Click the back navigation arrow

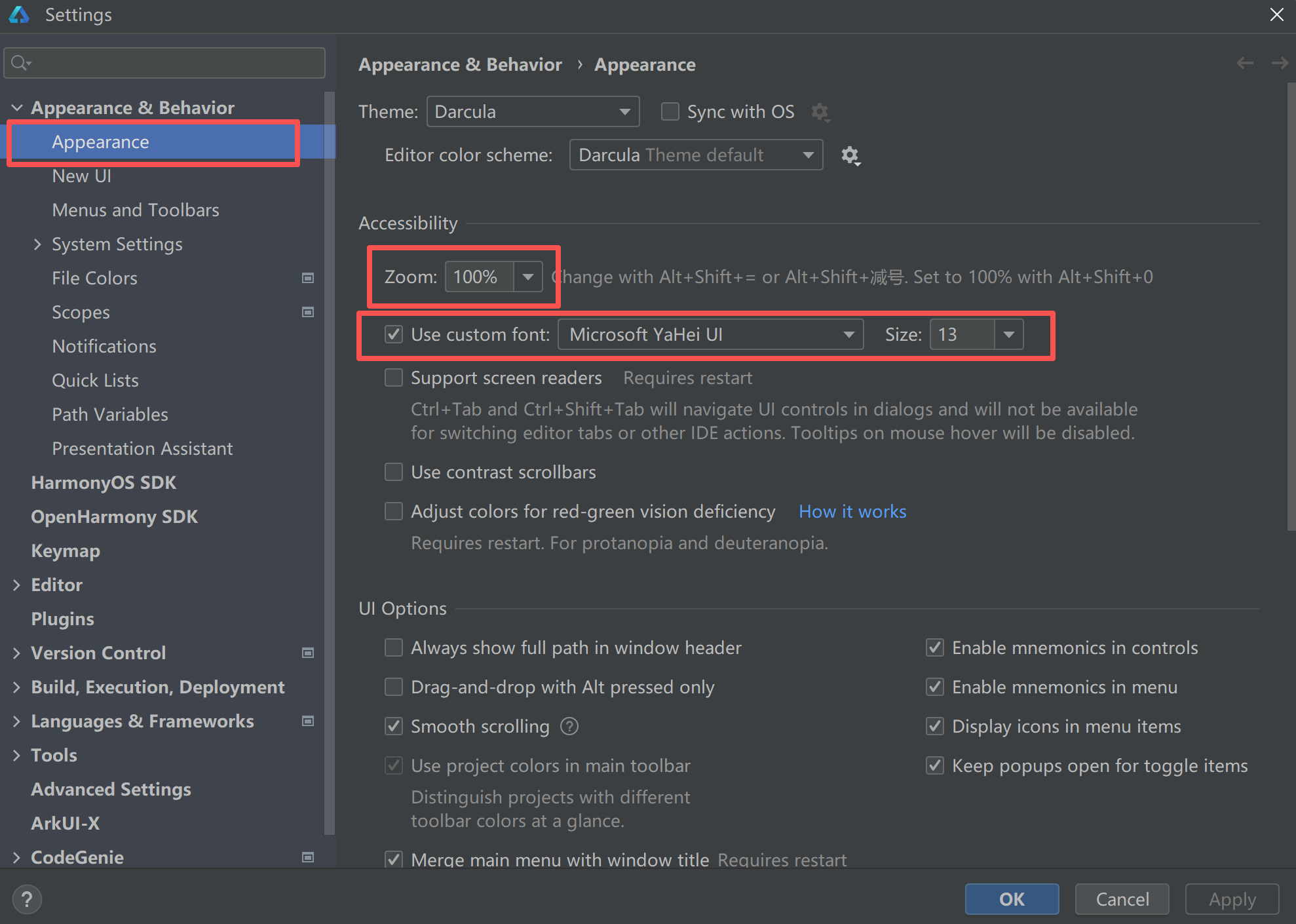pyautogui.click(x=1244, y=64)
